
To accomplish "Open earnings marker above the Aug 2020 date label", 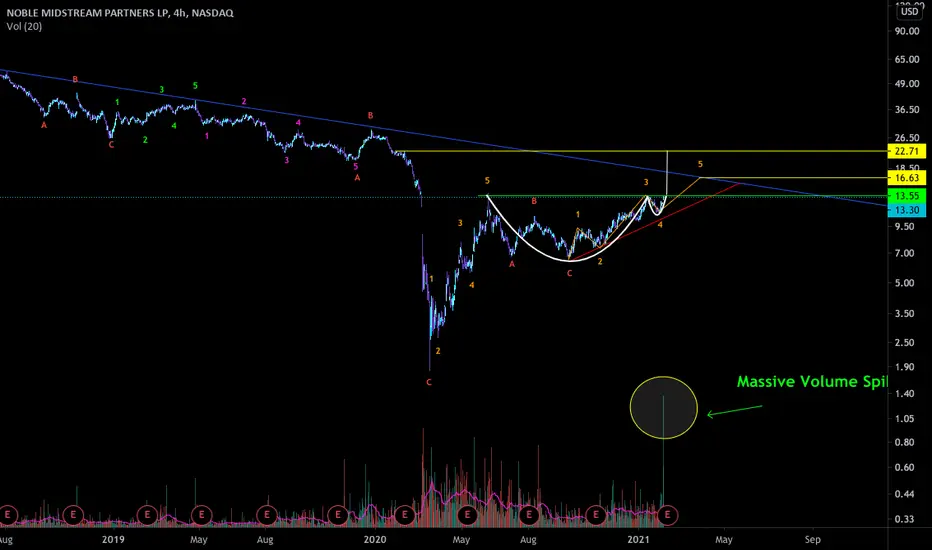I will (x=528, y=514).
